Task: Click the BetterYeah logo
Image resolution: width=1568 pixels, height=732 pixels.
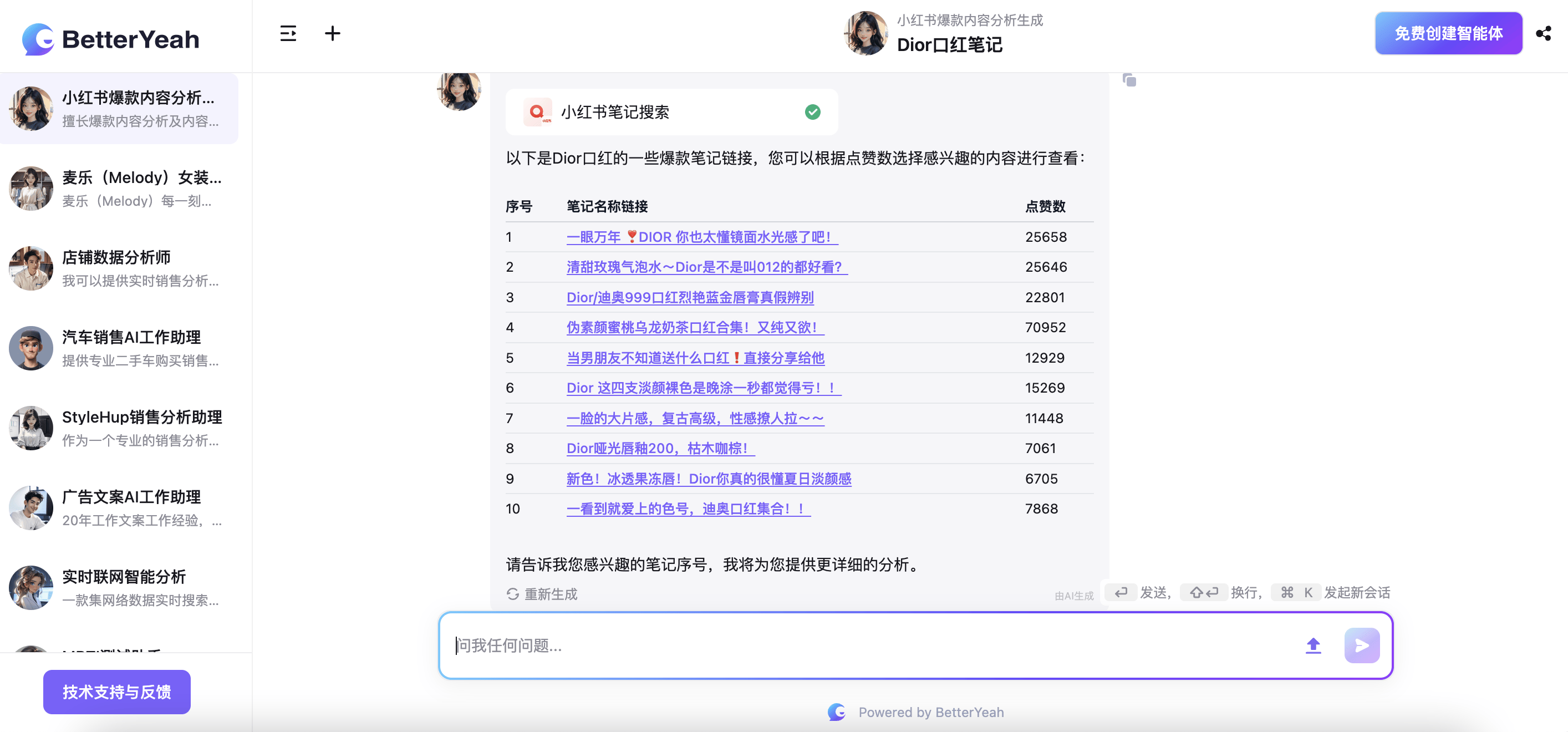Action: tap(111, 39)
